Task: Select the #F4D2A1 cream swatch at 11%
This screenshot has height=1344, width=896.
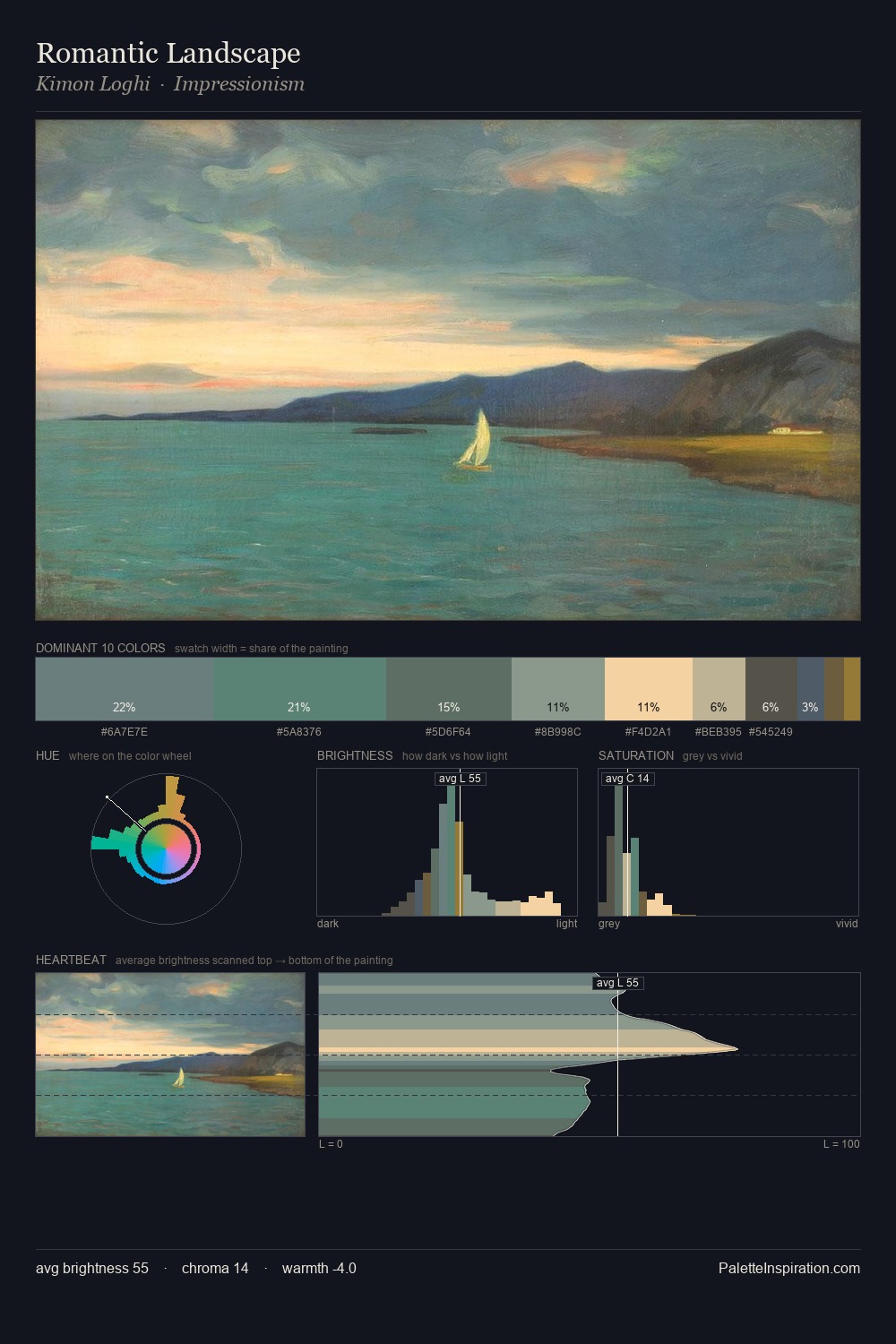Action: tap(649, 689)
